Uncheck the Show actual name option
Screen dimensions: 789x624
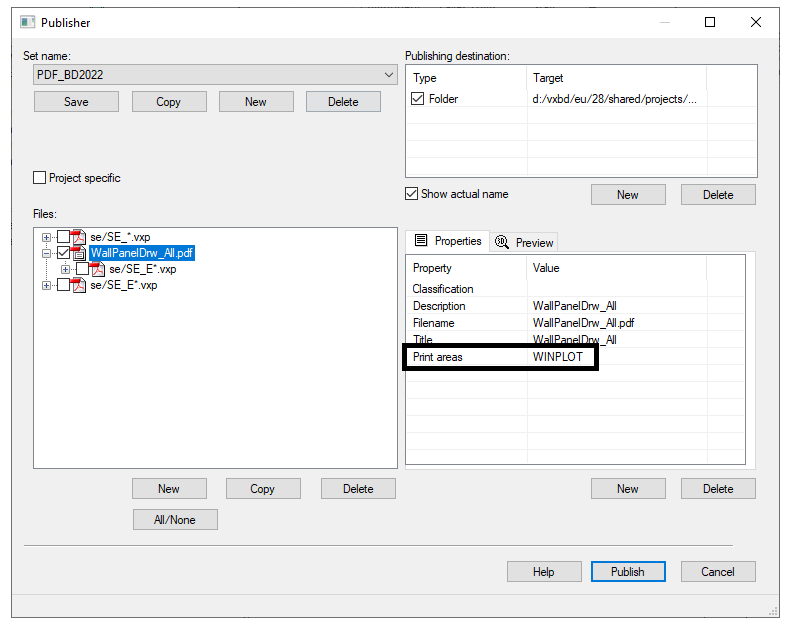(411, 194)
